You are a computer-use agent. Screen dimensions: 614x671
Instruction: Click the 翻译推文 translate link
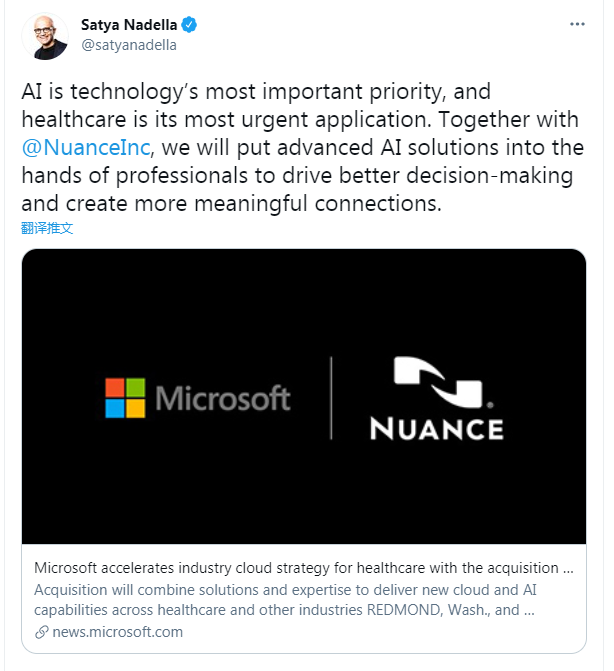[47, 228]
